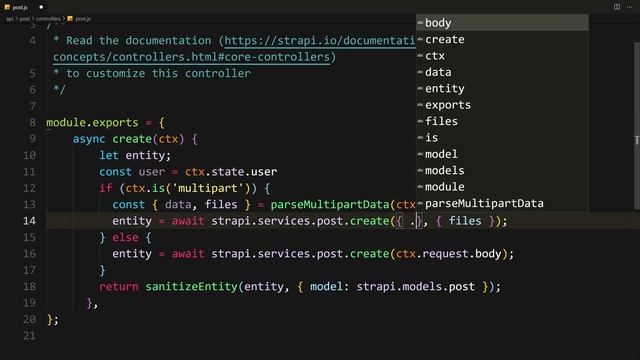The image size is (640, 360).
Task: Choose 'create' autocomplete suggestion
Action: (x=502, y=39)
